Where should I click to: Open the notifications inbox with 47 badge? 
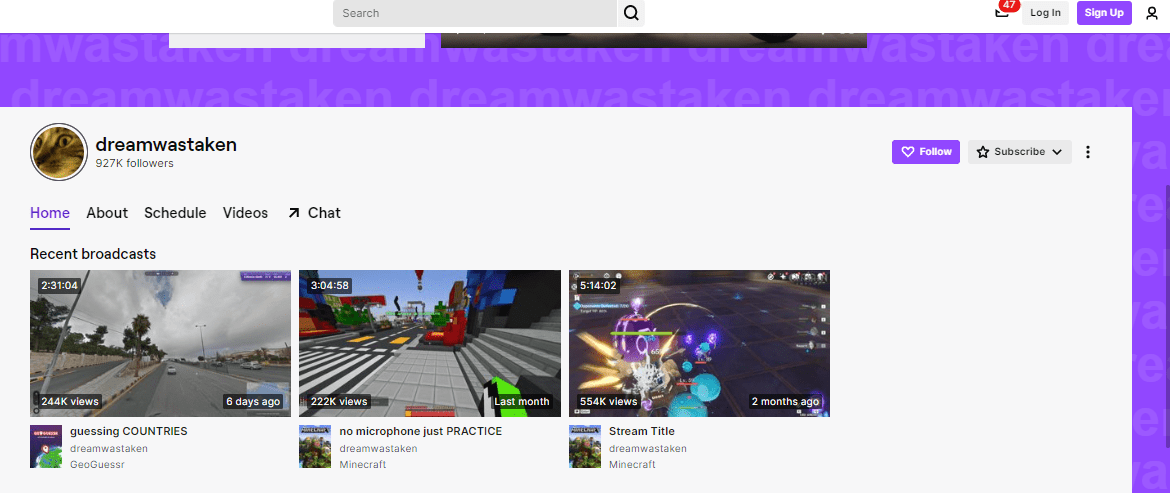[x=1003, y=11]
